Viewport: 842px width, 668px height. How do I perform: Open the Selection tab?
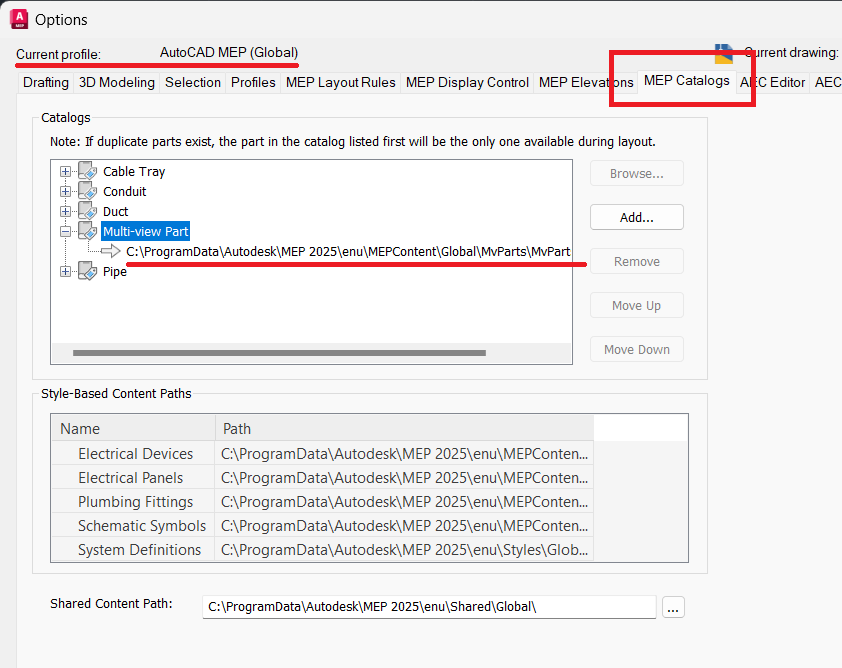click(x=193, y=82)
